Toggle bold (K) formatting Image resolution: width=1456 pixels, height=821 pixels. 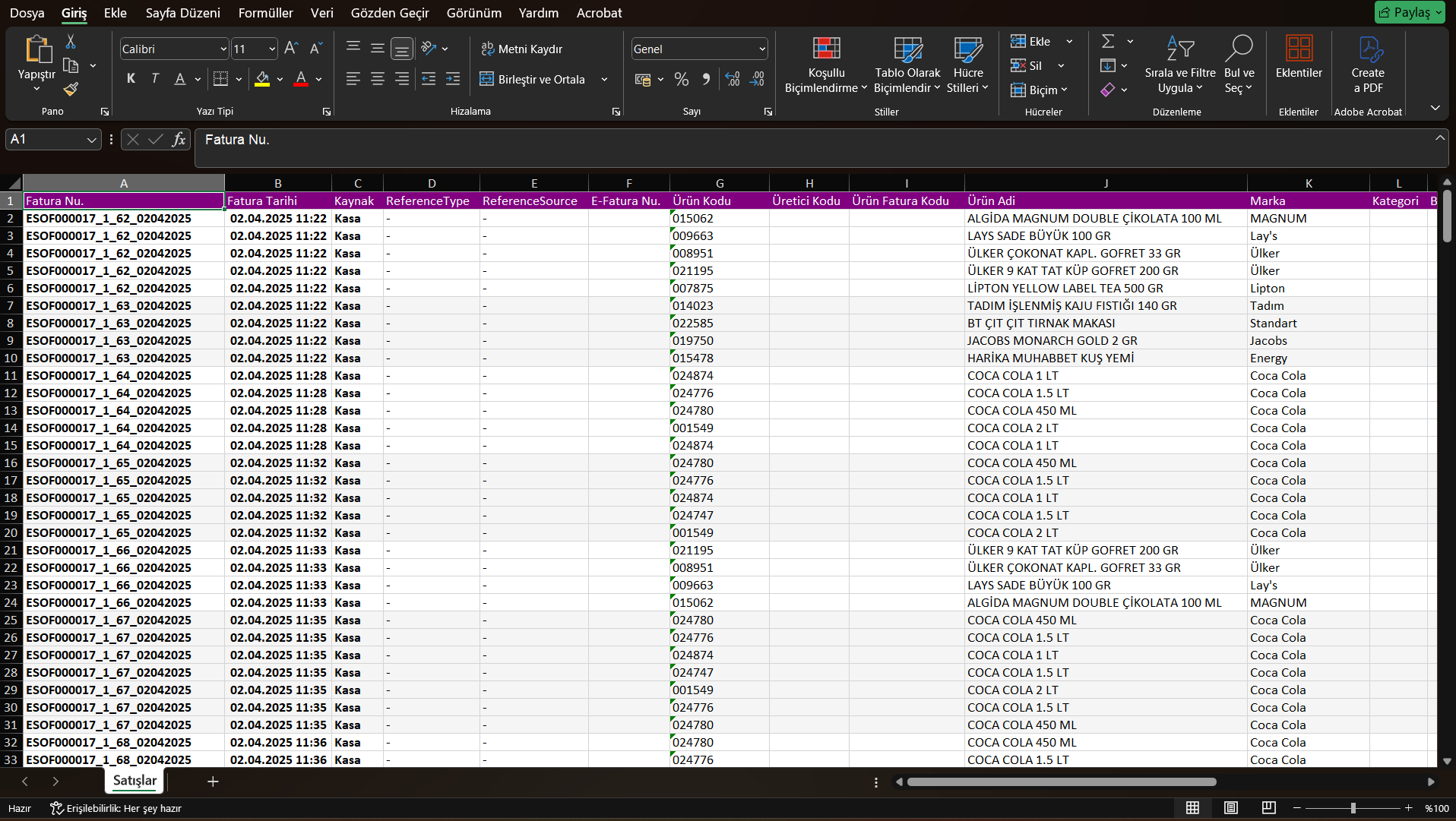pos(131,79)
